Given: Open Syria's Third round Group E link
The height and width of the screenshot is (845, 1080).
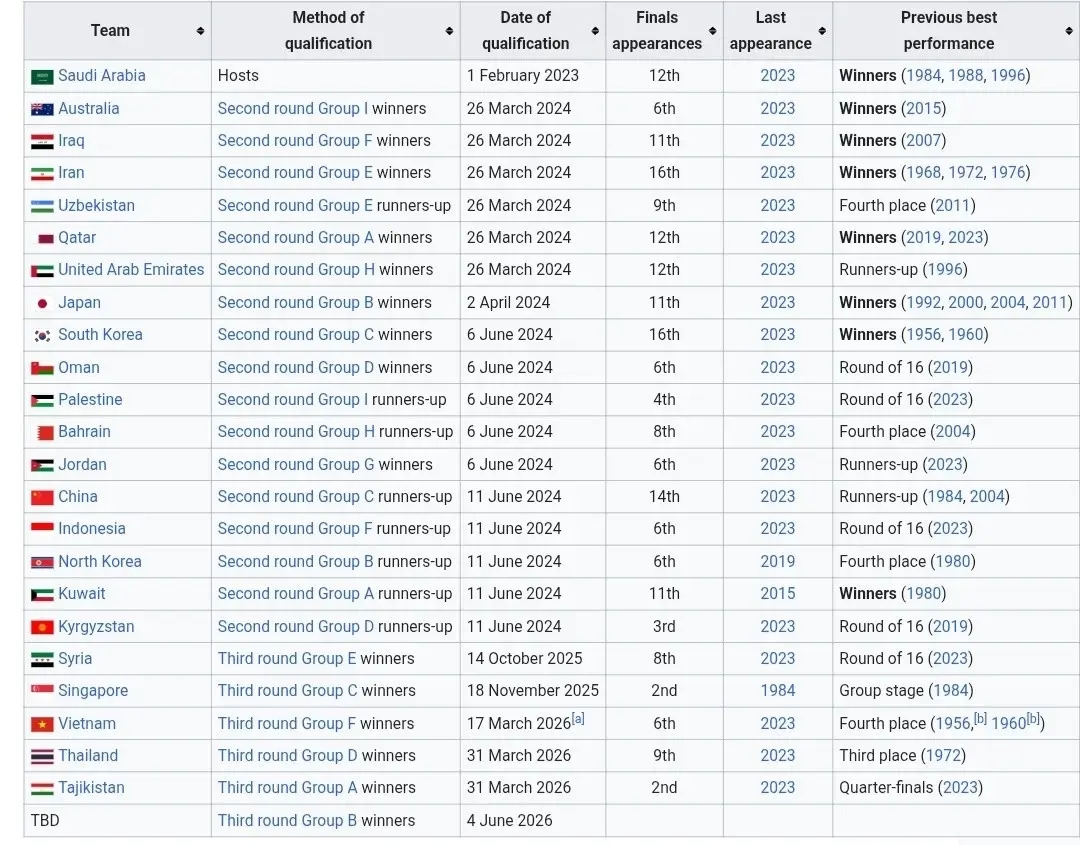Looking at the screenshot, I should (287, 659).
